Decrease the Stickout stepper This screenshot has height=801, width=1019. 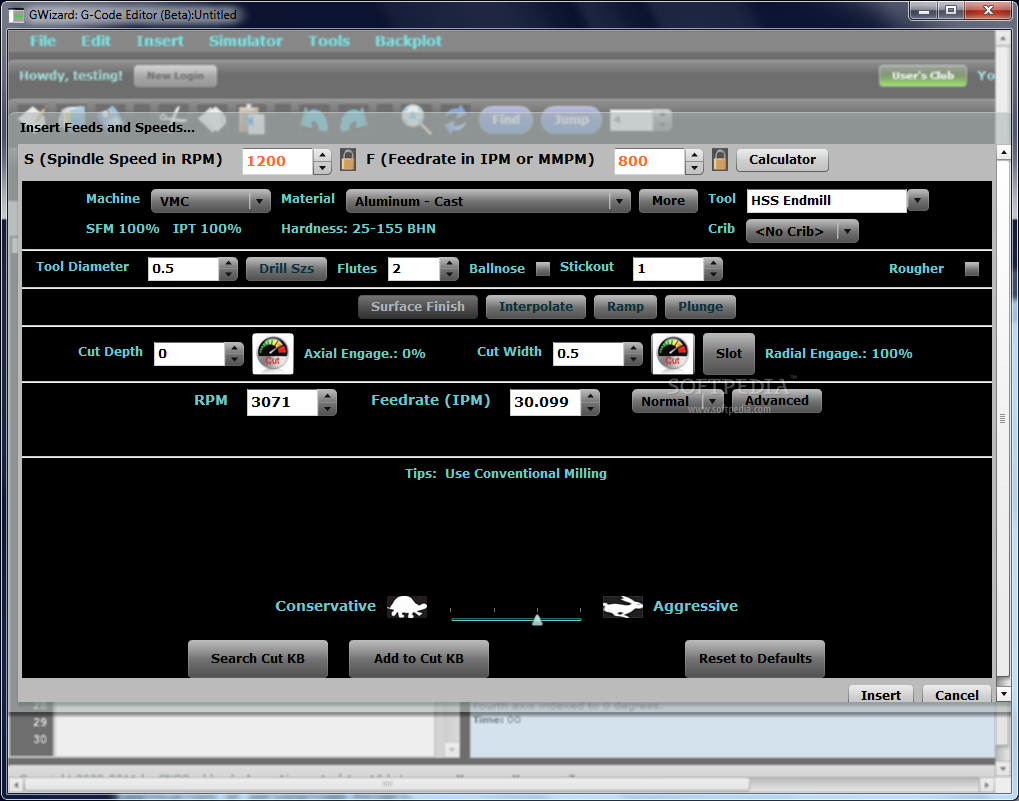point(713,275)
